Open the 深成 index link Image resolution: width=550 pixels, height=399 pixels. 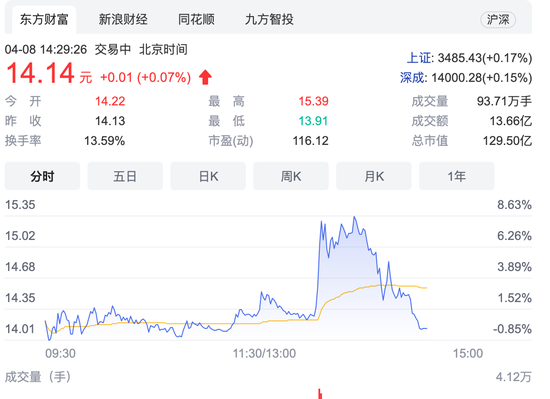tap(412, 77)
